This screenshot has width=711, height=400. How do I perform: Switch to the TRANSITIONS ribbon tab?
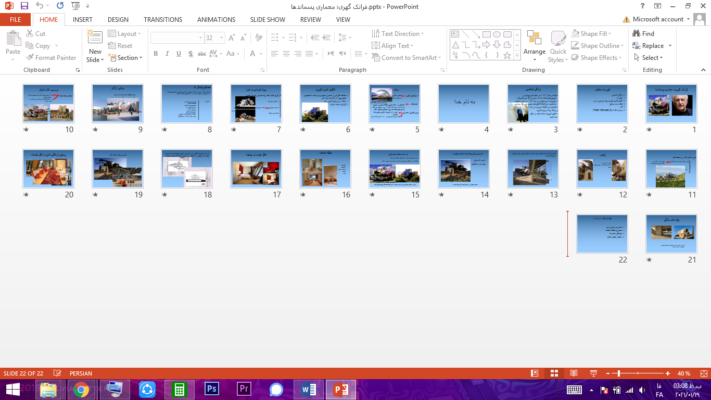click(162, 19)
